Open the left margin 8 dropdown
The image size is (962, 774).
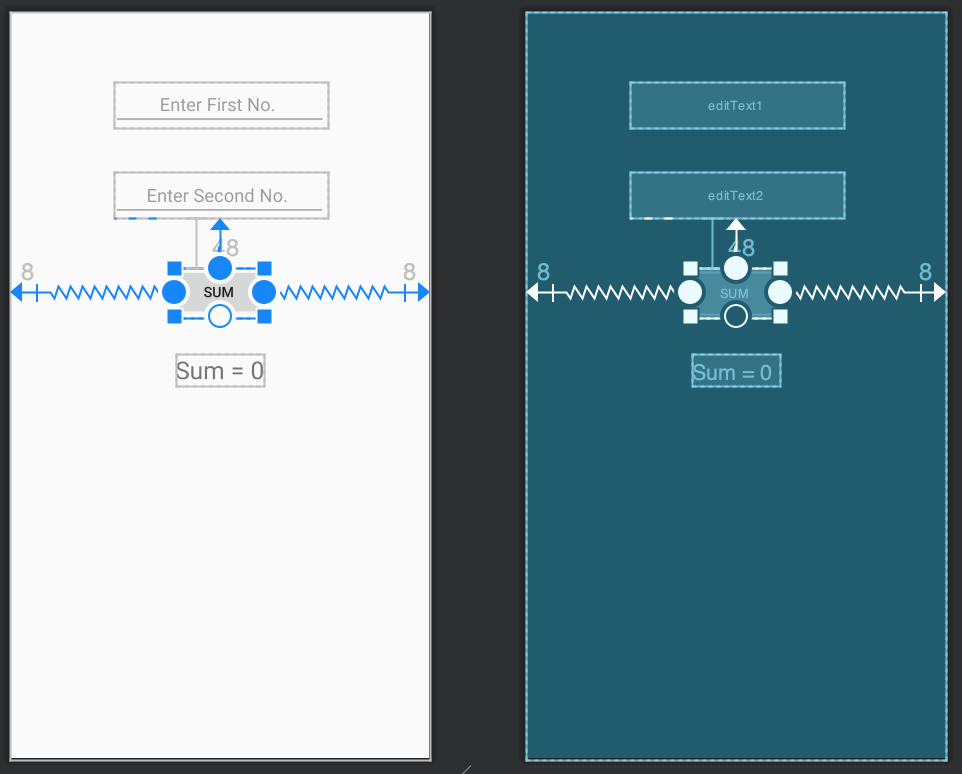(x=27, y=272)
